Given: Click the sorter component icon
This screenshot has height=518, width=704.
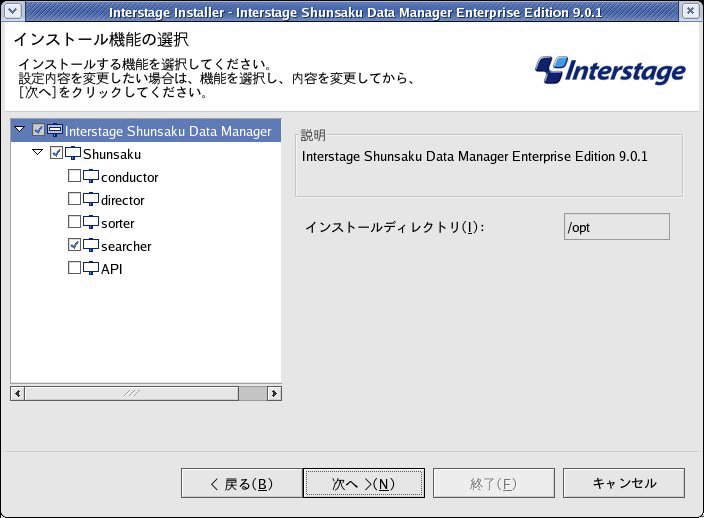Looking at the screenshot, I should click(x=91, y=222).
